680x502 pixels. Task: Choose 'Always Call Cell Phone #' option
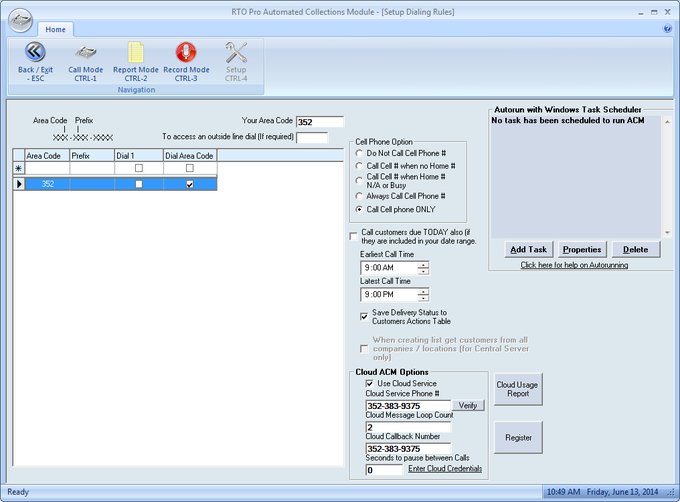[360, 196]
